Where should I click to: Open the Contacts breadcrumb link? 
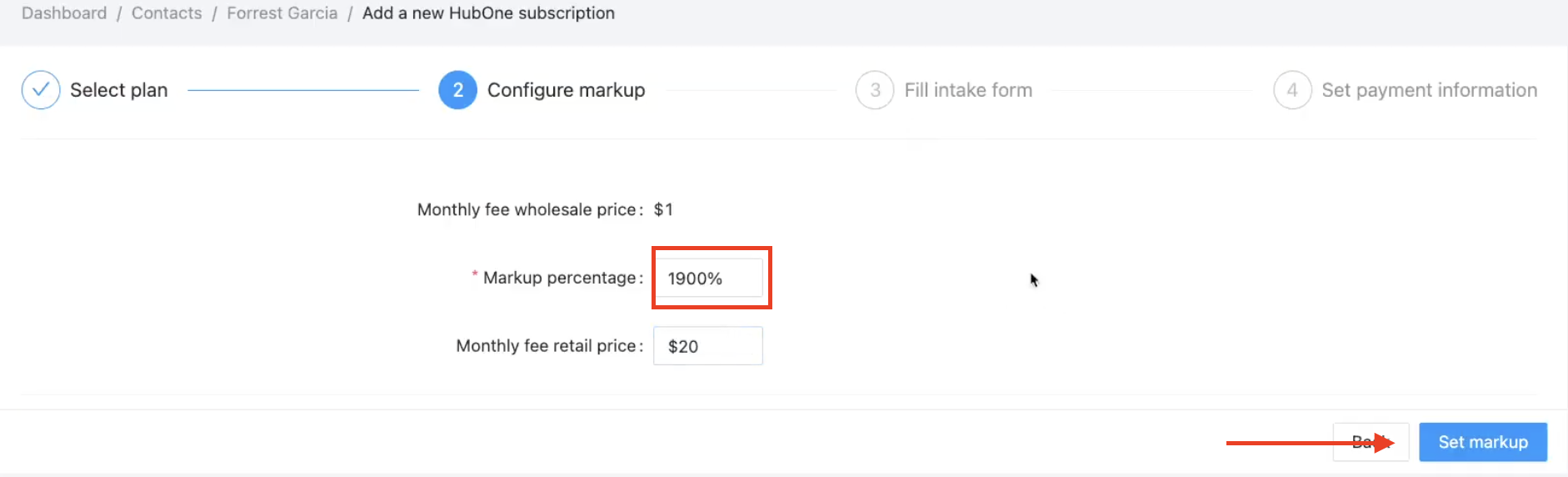(x=167, y=13)
